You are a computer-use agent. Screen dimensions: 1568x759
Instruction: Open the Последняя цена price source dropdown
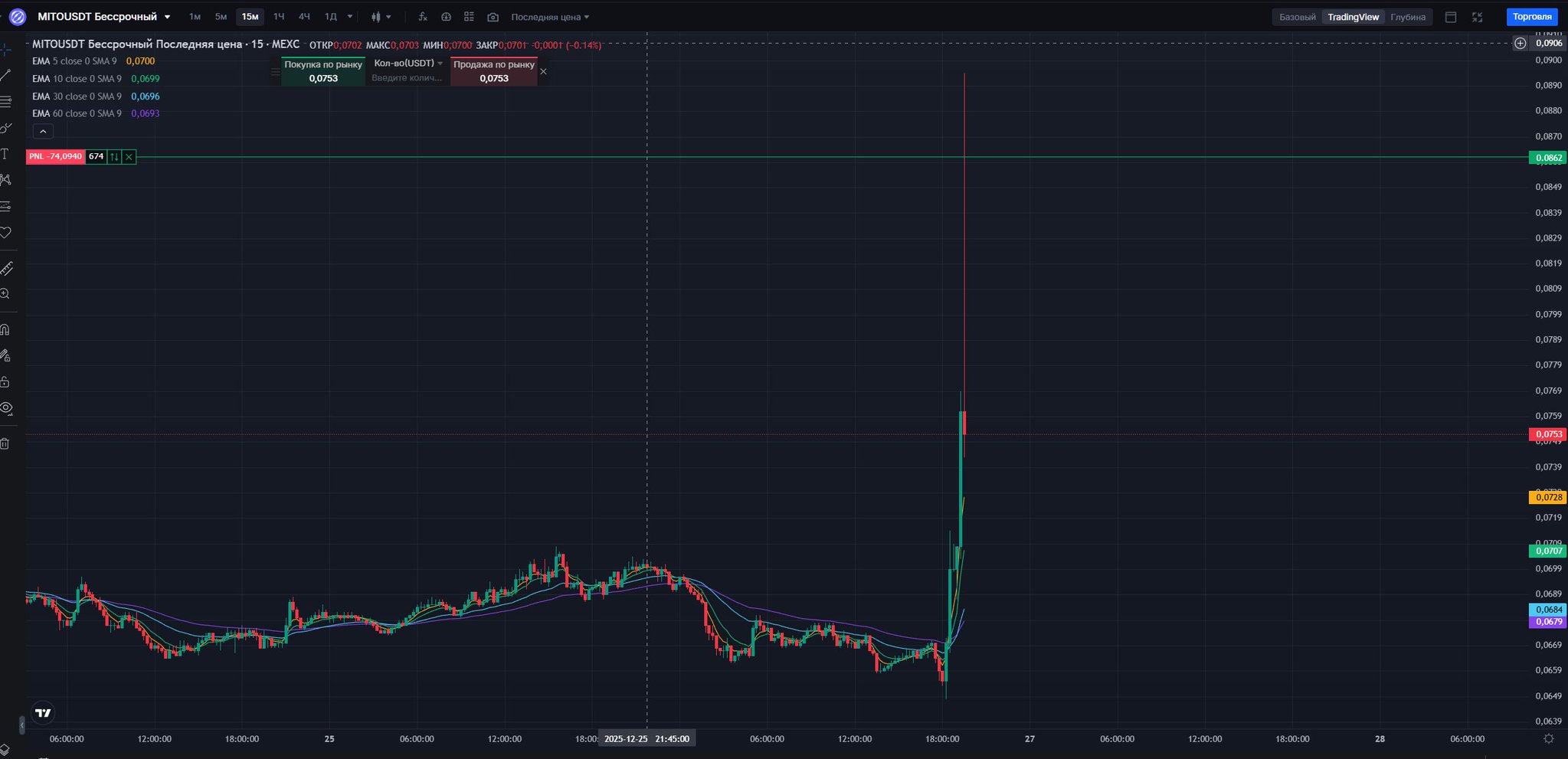(x=550, y=17)
